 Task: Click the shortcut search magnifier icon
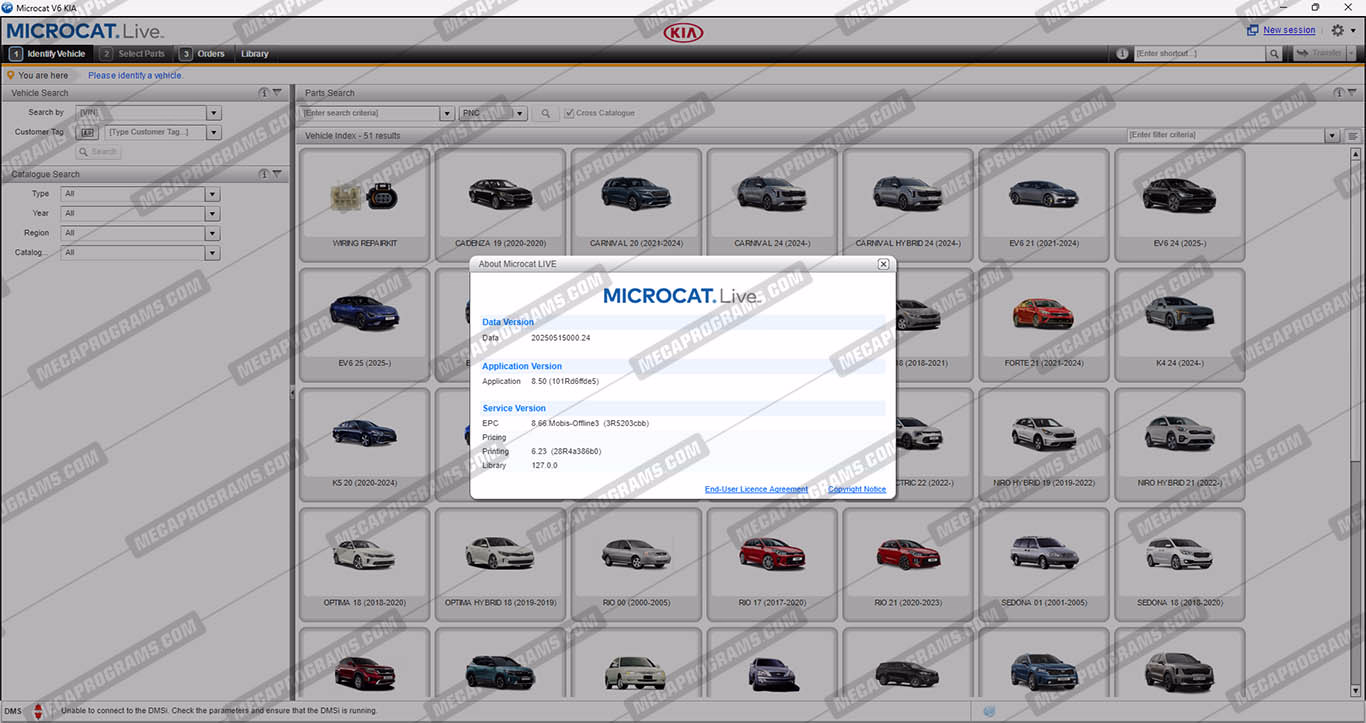click(x=1273, y=54)
